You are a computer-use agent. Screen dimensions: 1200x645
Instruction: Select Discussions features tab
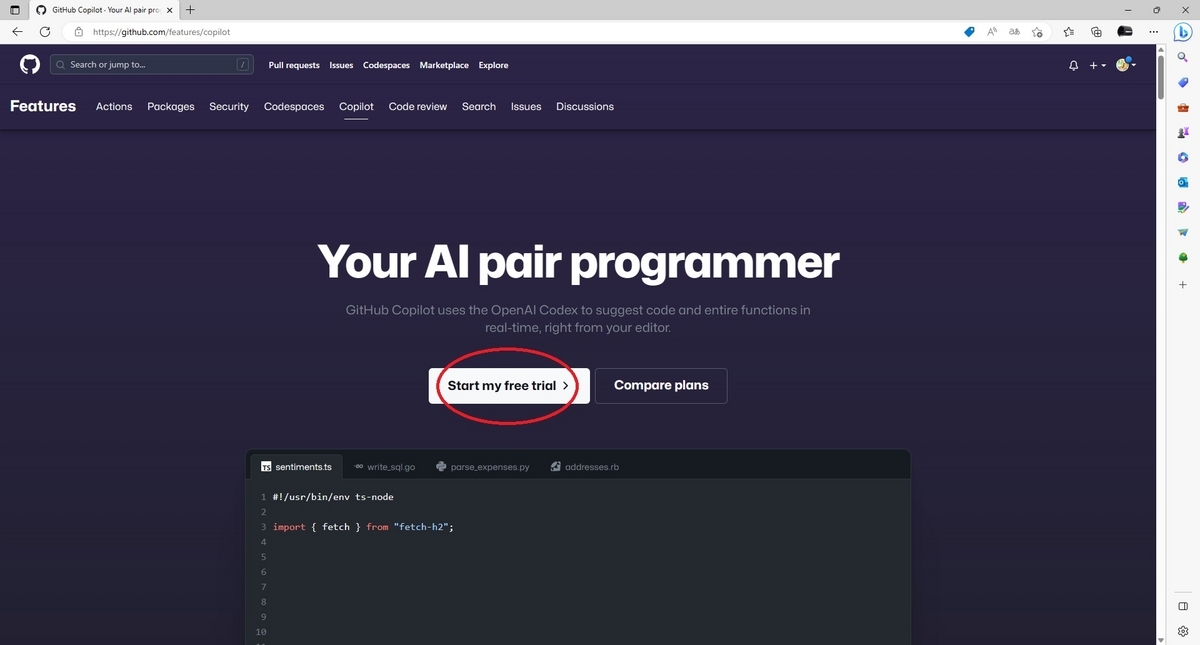pos(585,106)
